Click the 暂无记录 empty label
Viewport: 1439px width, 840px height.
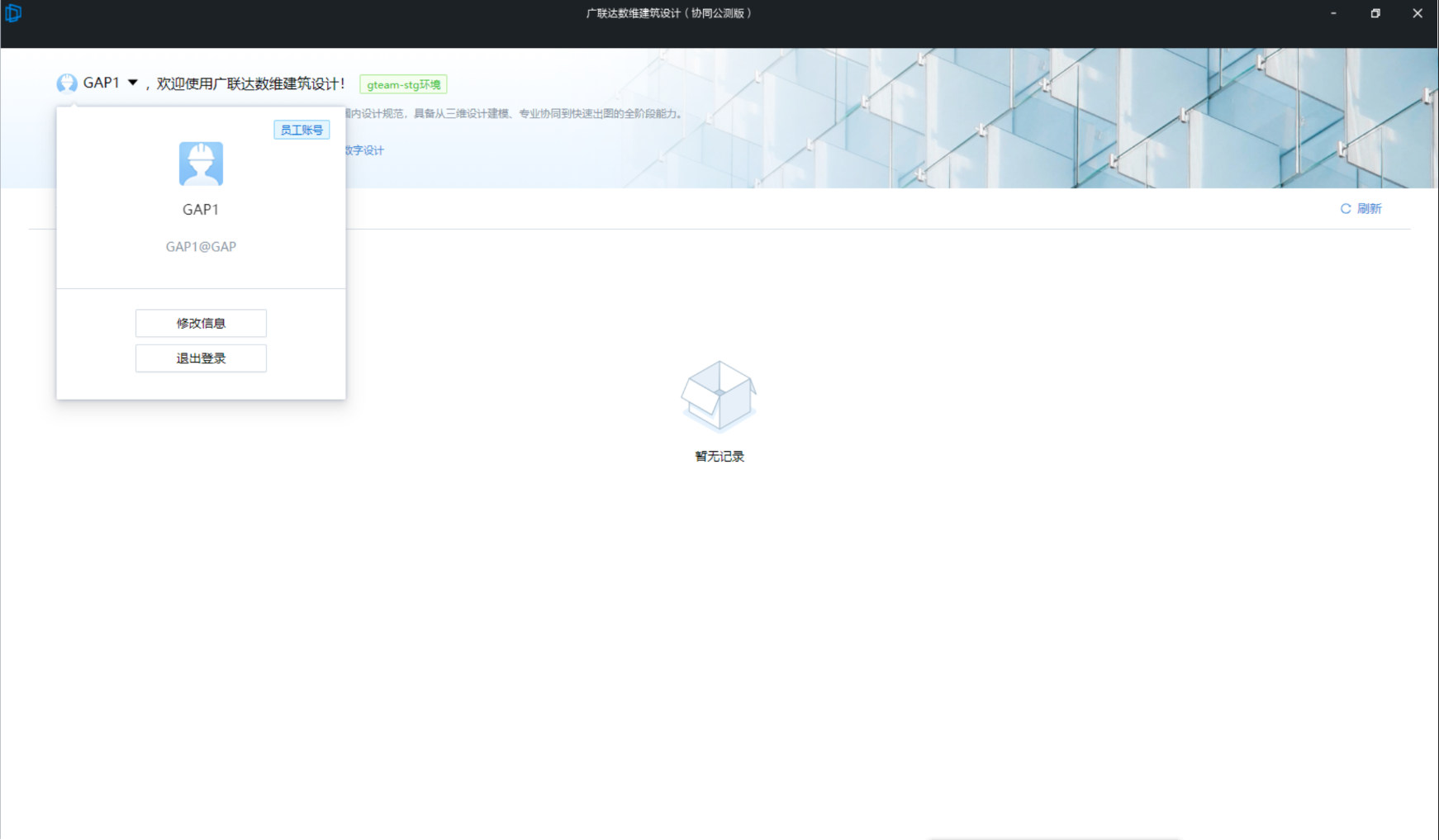[x=719, y=457]
